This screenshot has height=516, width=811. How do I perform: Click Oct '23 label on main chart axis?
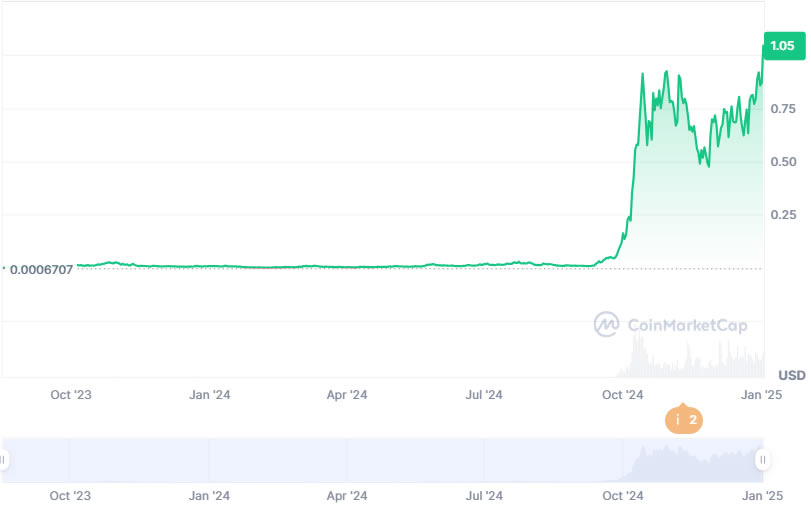tap(71, 395)
